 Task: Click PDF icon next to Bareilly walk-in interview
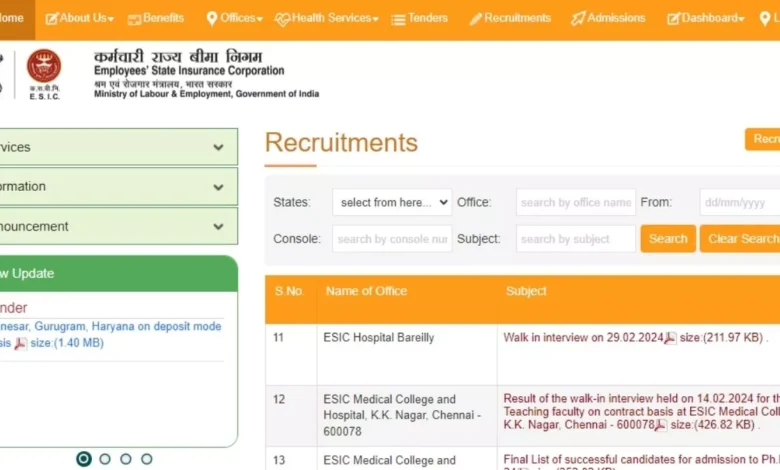pos(670,339)
